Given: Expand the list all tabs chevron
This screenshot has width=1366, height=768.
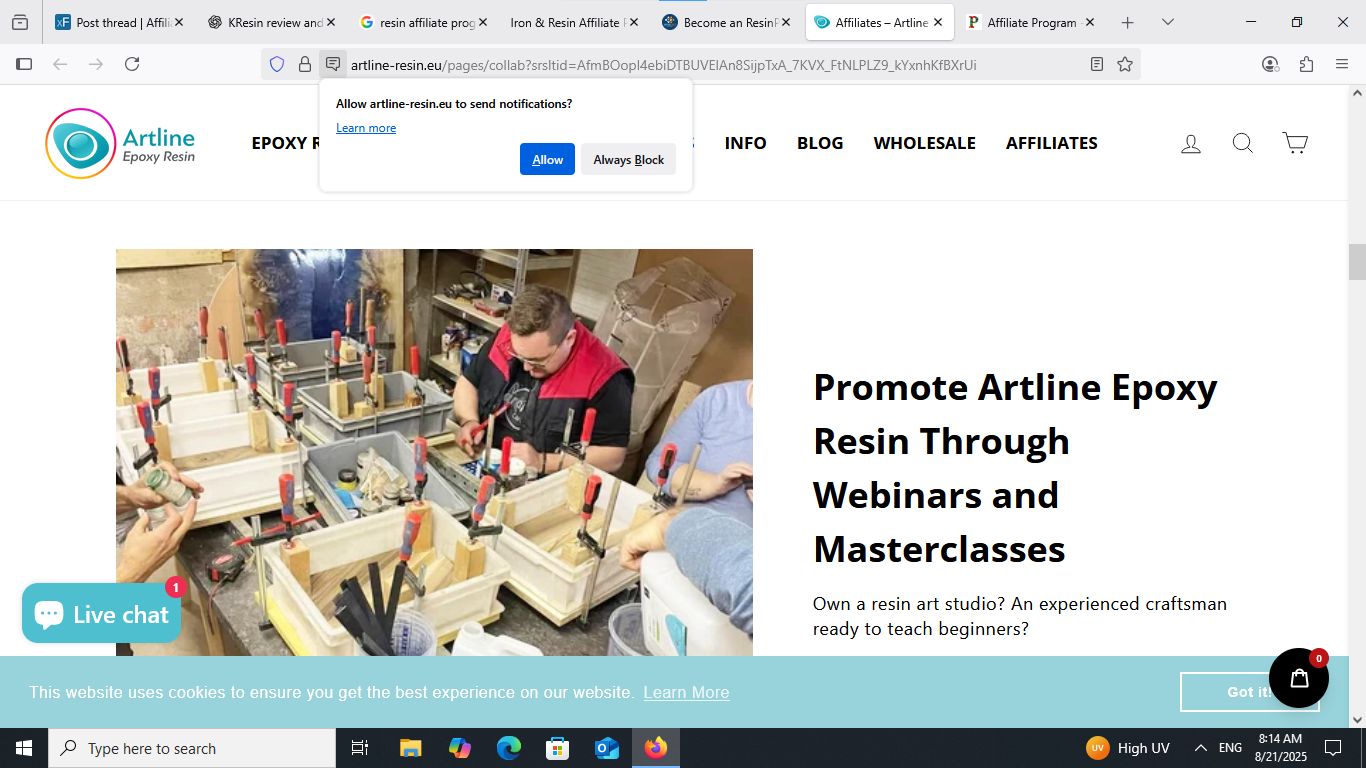Looking at the screenshot, I should coord(1167,22).
